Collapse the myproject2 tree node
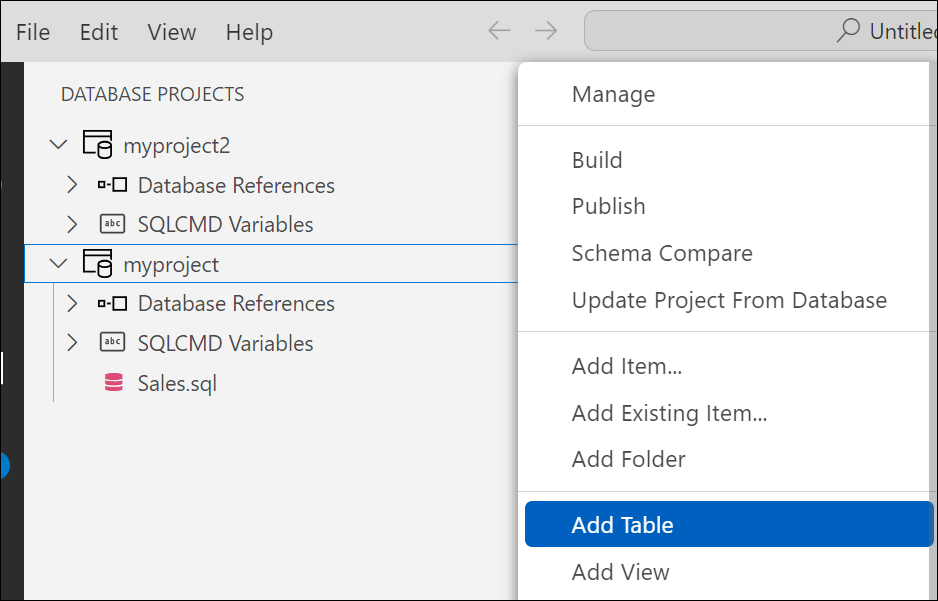Screen dimensions: 938x601 coord(58,145)
